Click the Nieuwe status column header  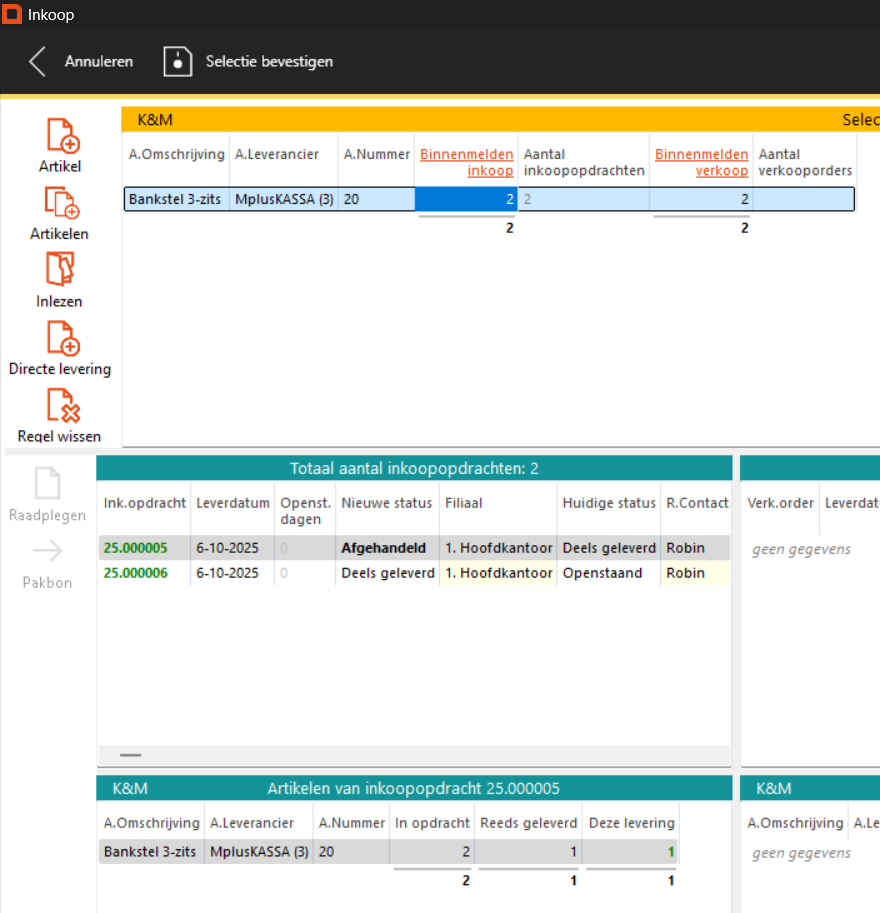pos(387,503)
